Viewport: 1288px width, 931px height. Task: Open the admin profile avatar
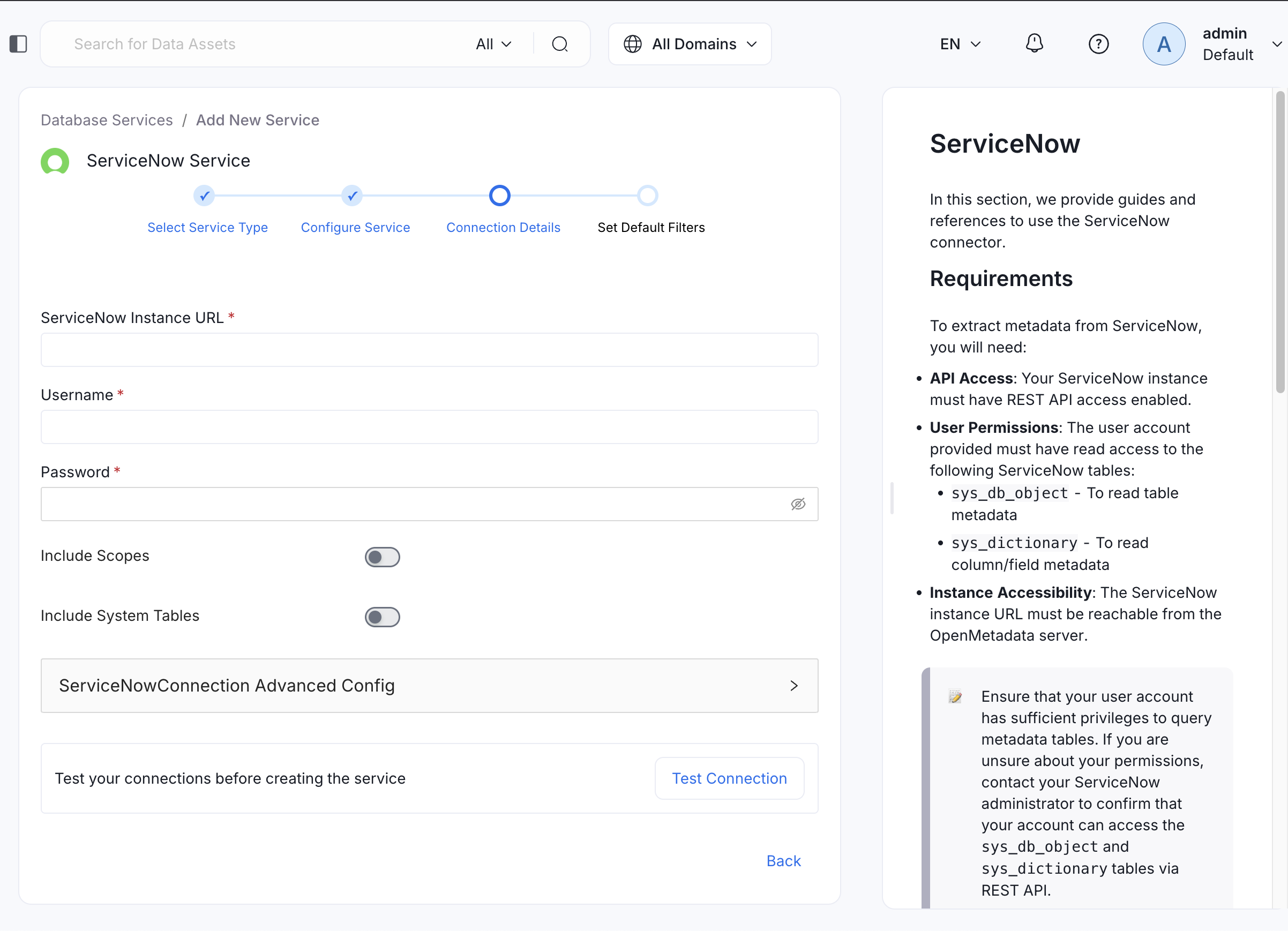click(1164, 44)
